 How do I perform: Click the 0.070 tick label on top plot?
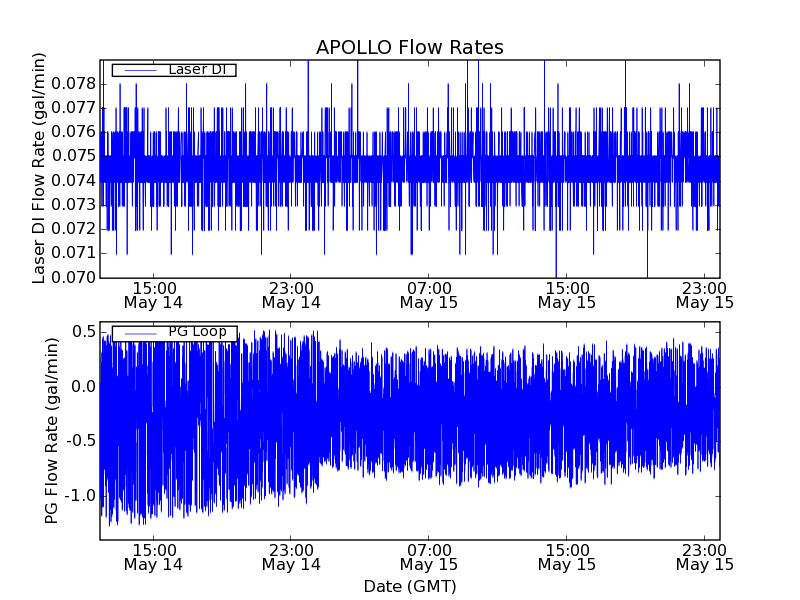click(75, 277)
